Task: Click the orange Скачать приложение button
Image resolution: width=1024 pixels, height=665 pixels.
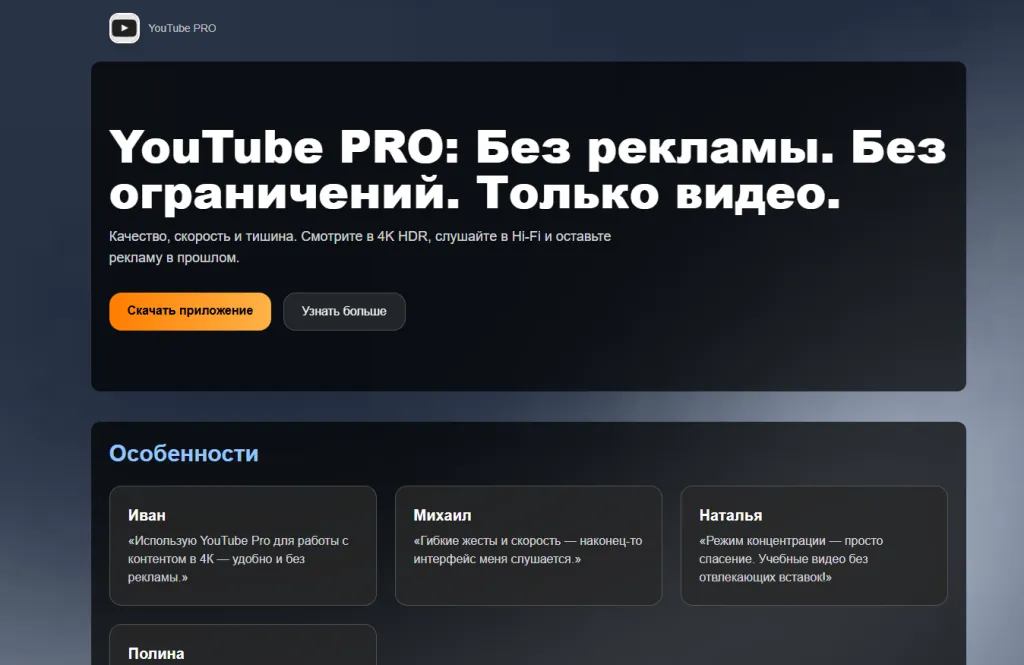Action: [189, 311]
